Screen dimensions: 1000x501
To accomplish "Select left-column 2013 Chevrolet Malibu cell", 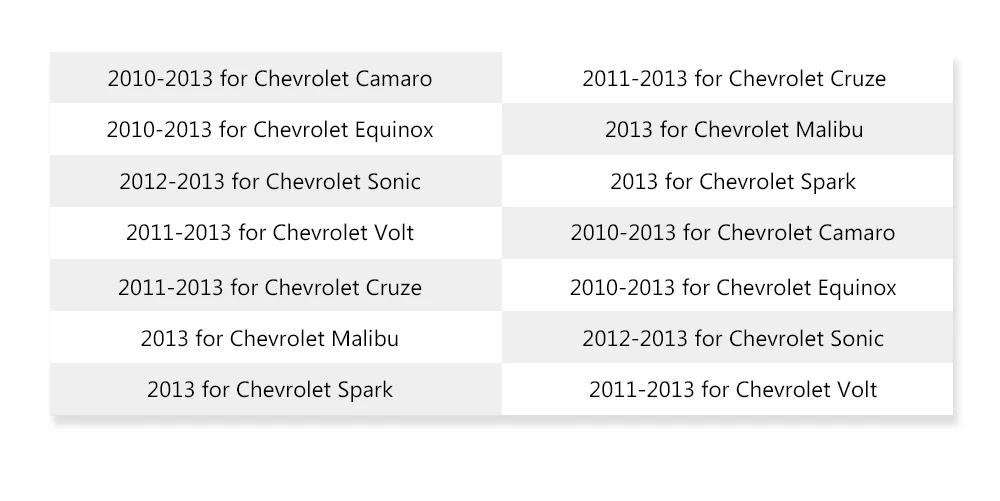I will (x=276, y=338).
